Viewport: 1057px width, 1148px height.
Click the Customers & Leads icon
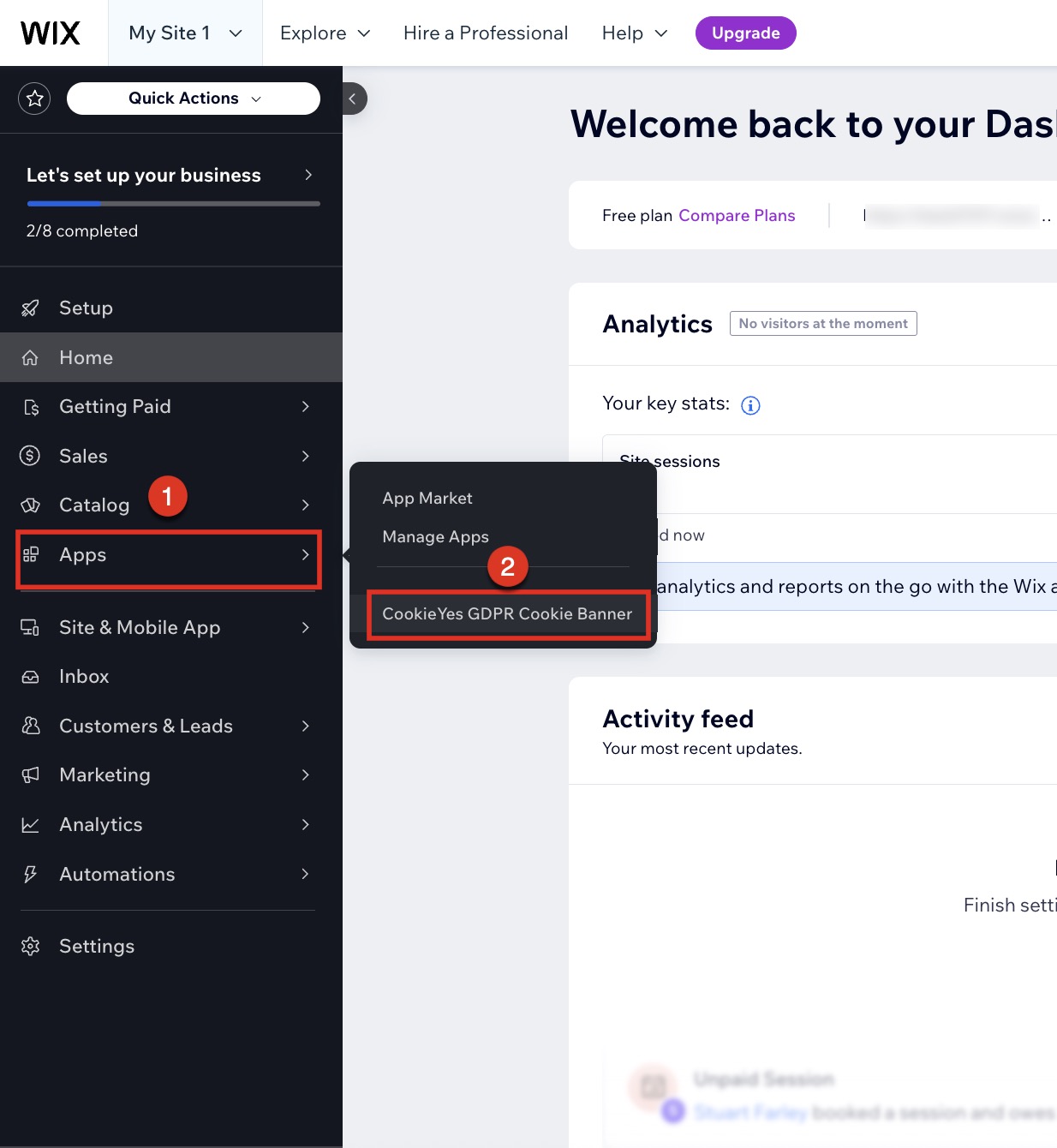tap(30, 726)
